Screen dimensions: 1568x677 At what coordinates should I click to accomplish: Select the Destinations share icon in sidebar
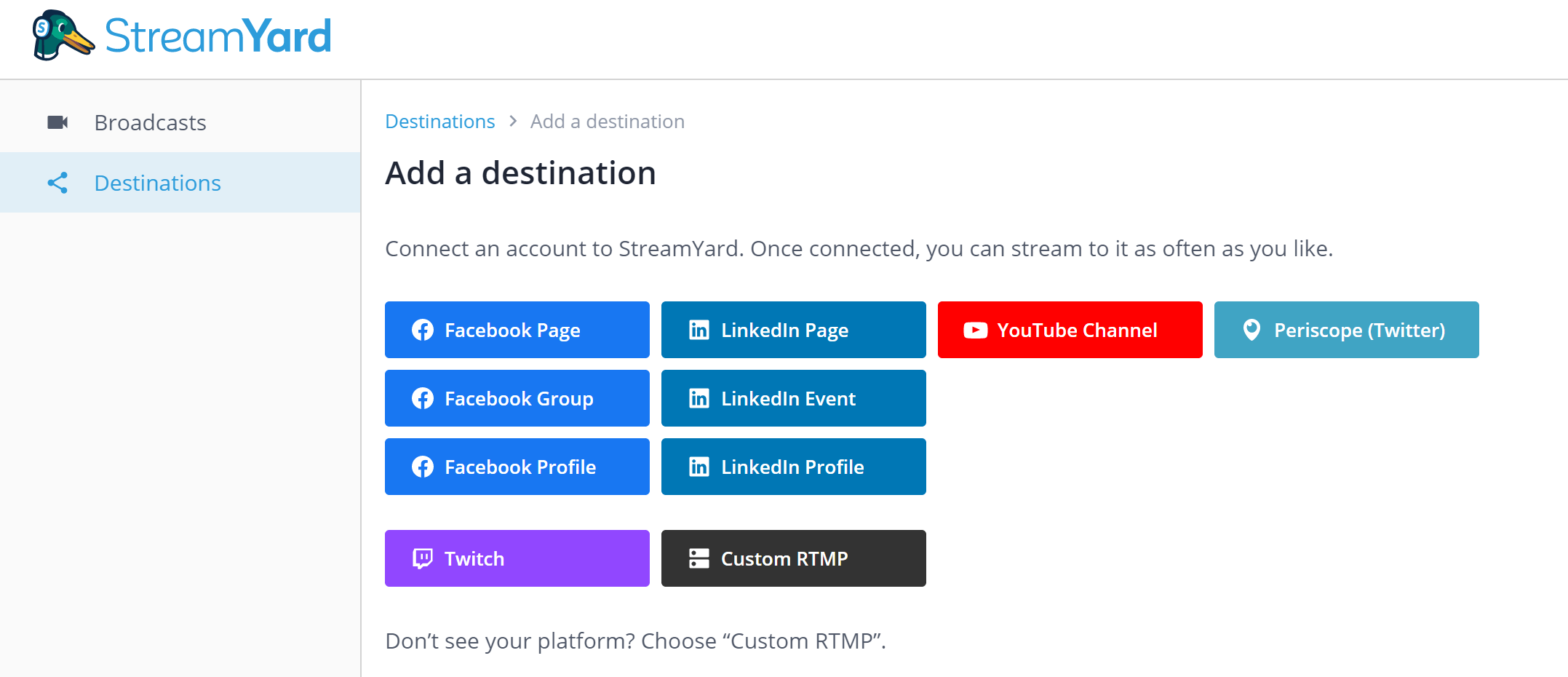pyautogui.click(x=57, y=183)
